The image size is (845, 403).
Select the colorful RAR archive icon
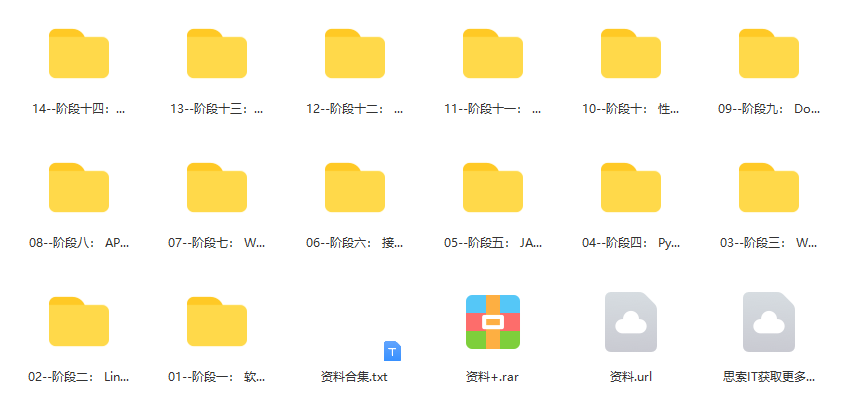point(493,322)
